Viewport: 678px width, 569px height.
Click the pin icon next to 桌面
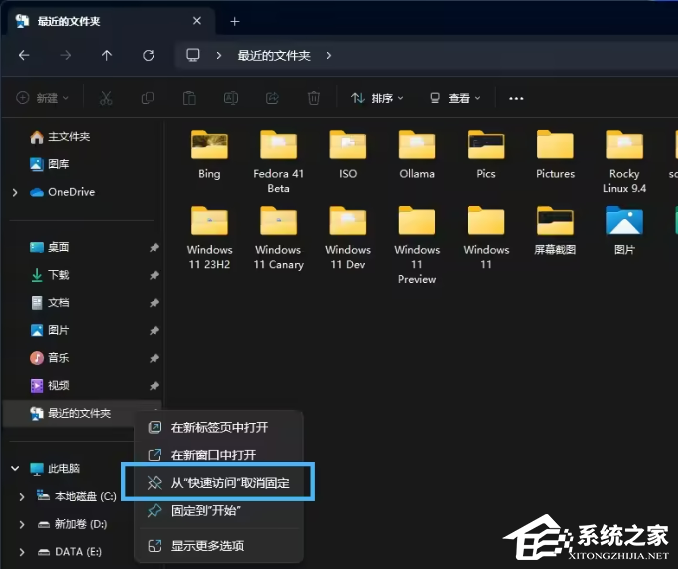(x=154, y=247)
